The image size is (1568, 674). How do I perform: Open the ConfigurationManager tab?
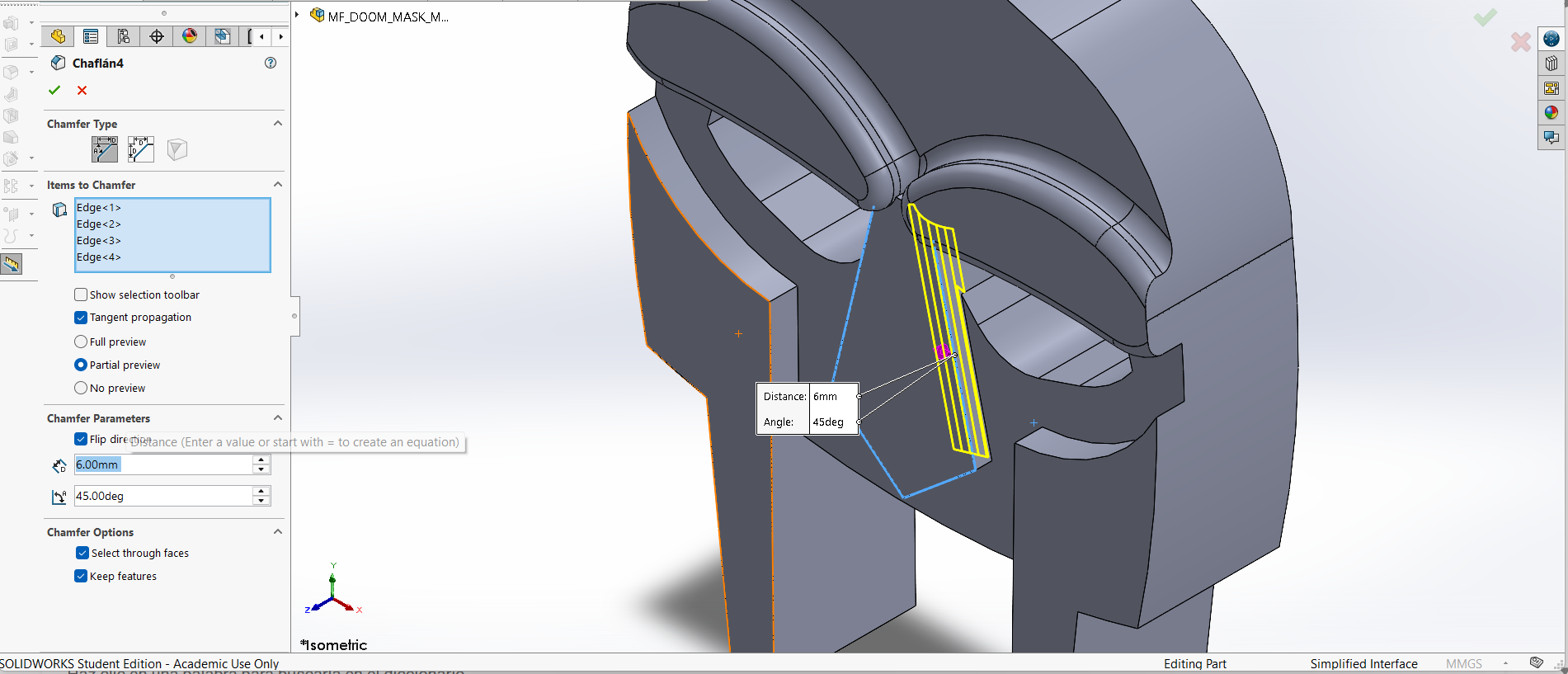point(124,36)
